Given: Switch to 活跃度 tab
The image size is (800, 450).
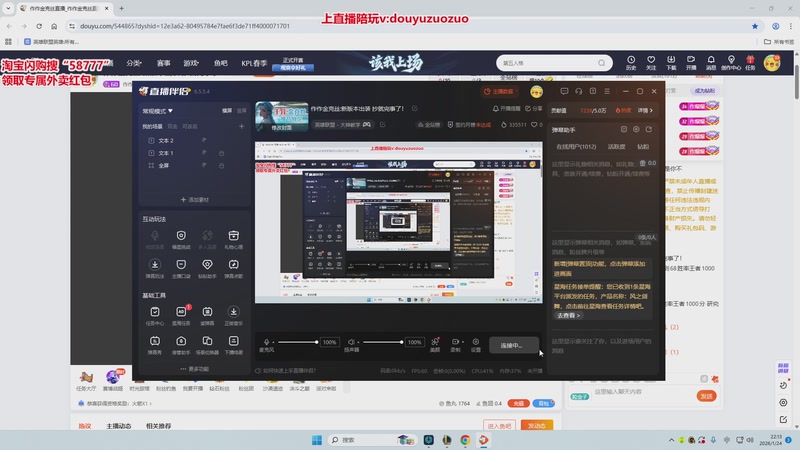Looking at the screenshot, I should [616, 146].
